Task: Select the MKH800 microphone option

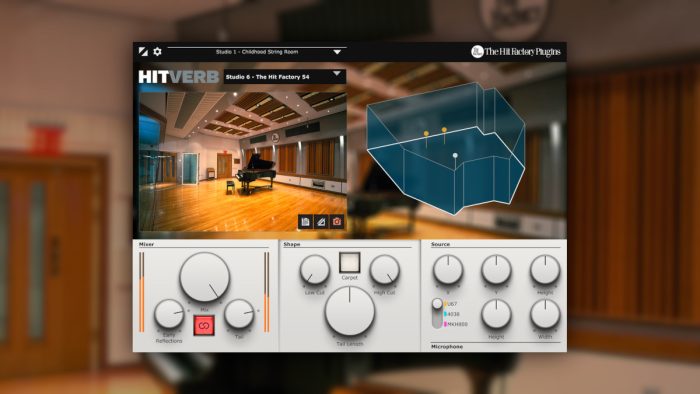Action: [x=455, y=324]
